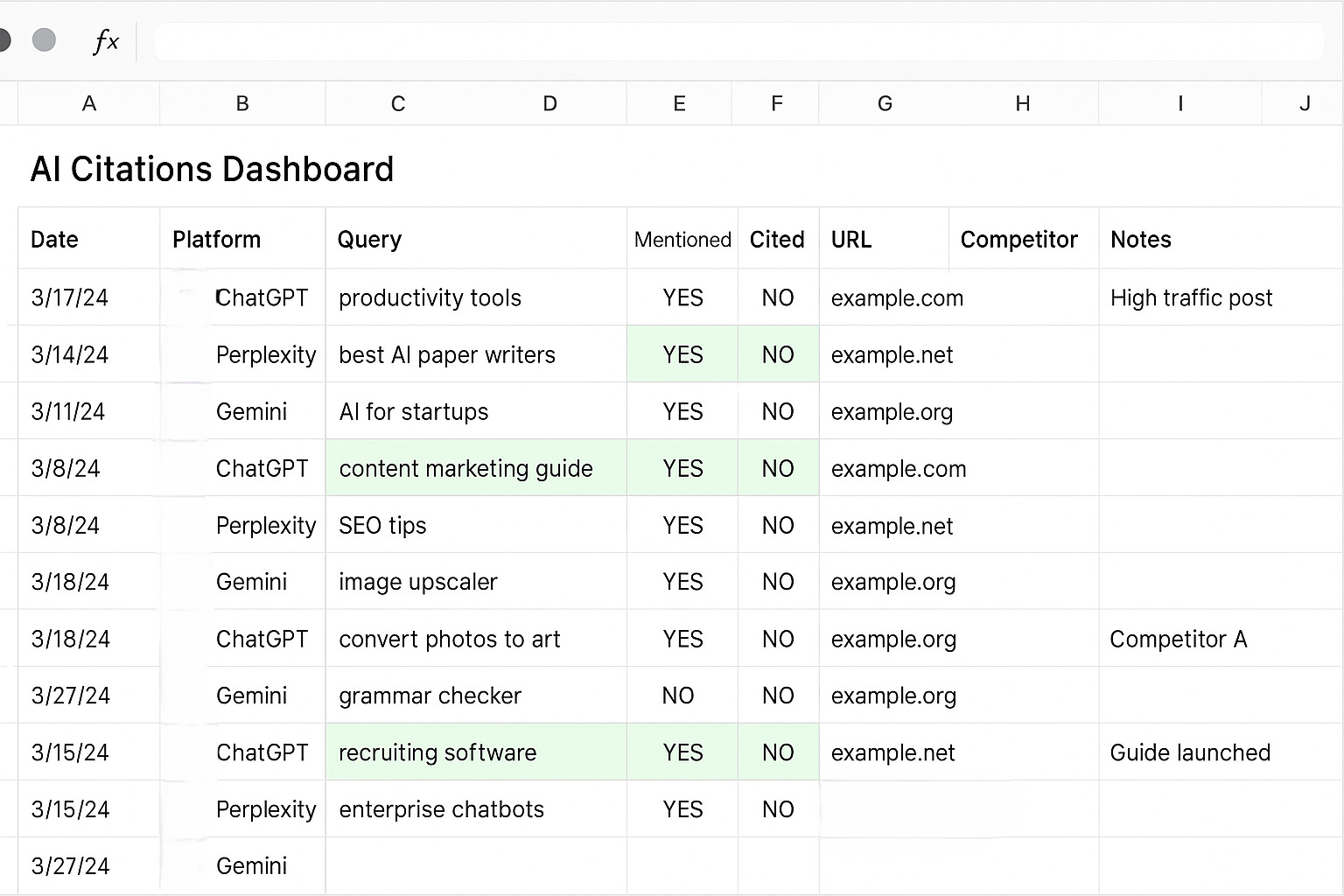The width and height of the screenshot is (1344, 896).
Task: Select column I header
Action: pos(1180,103)
